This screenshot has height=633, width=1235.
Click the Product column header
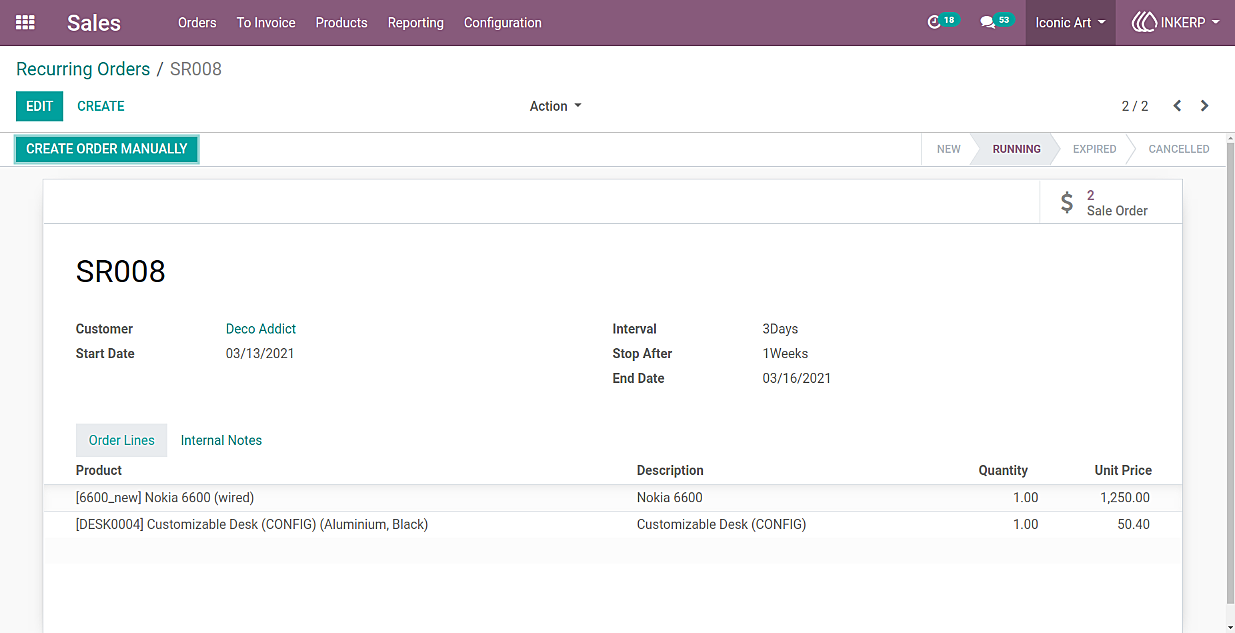(x=99, y=470)
